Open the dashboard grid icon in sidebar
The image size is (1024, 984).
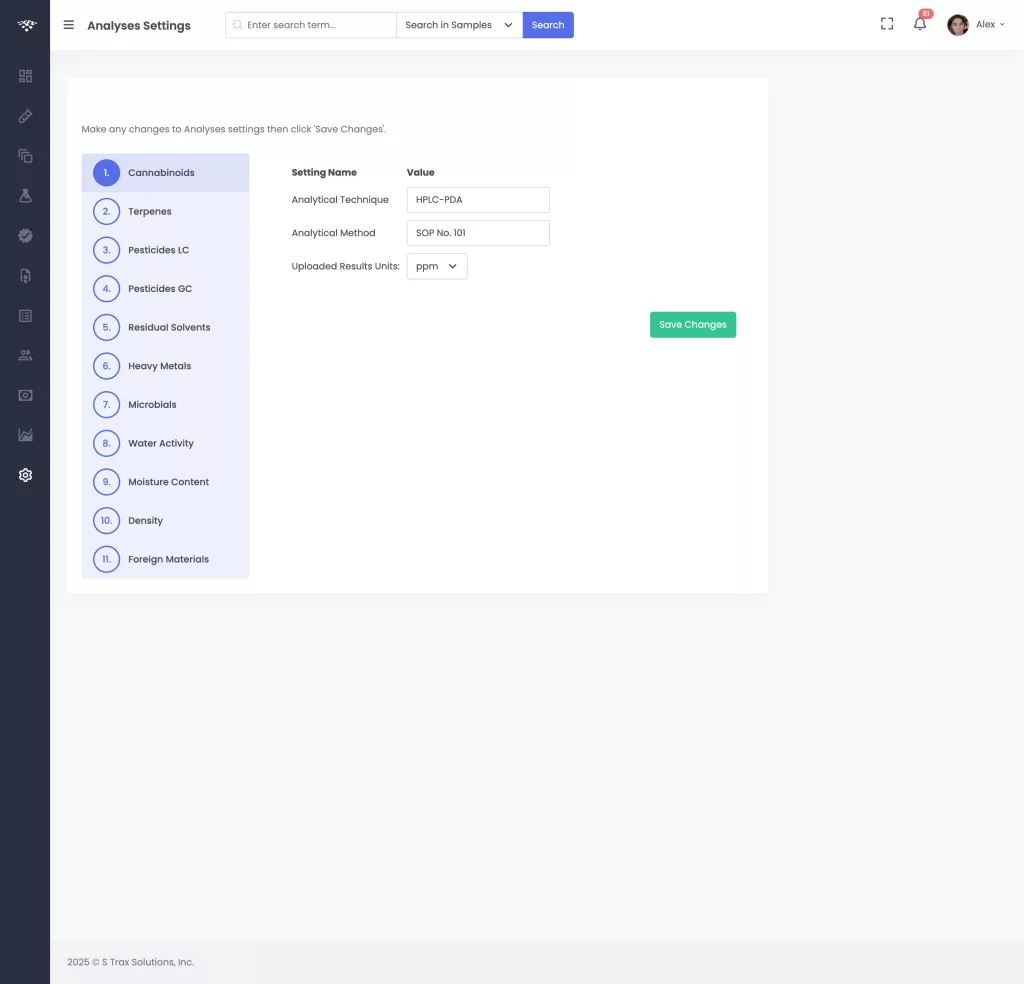[x=25, y=76]
